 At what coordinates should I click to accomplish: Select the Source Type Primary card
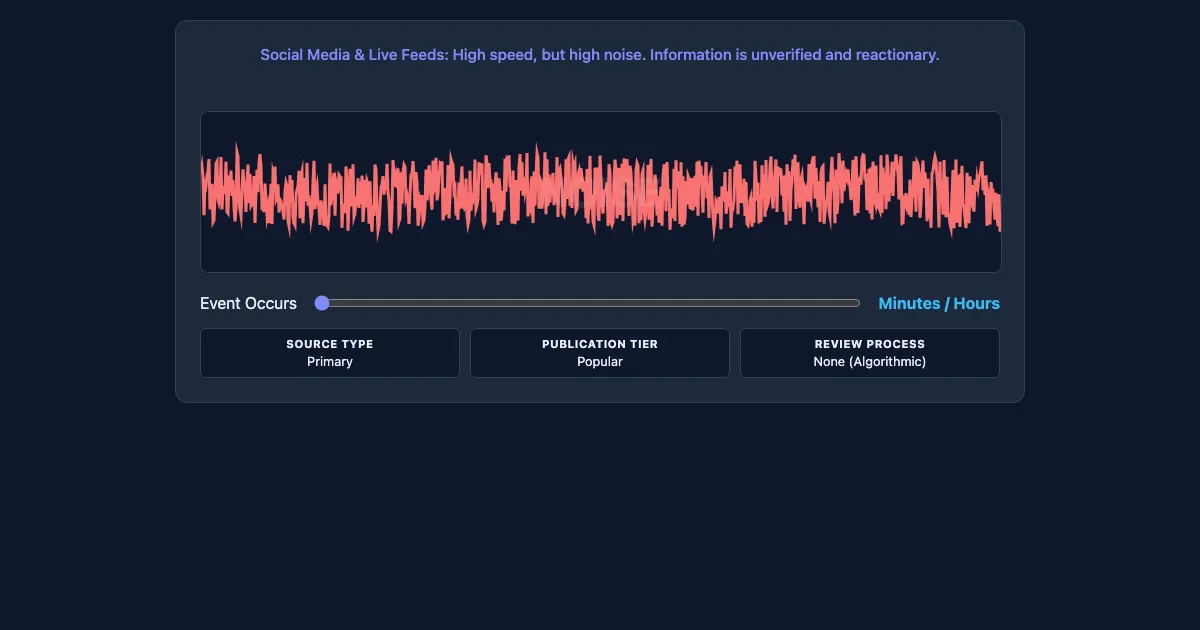coord(330,353)
